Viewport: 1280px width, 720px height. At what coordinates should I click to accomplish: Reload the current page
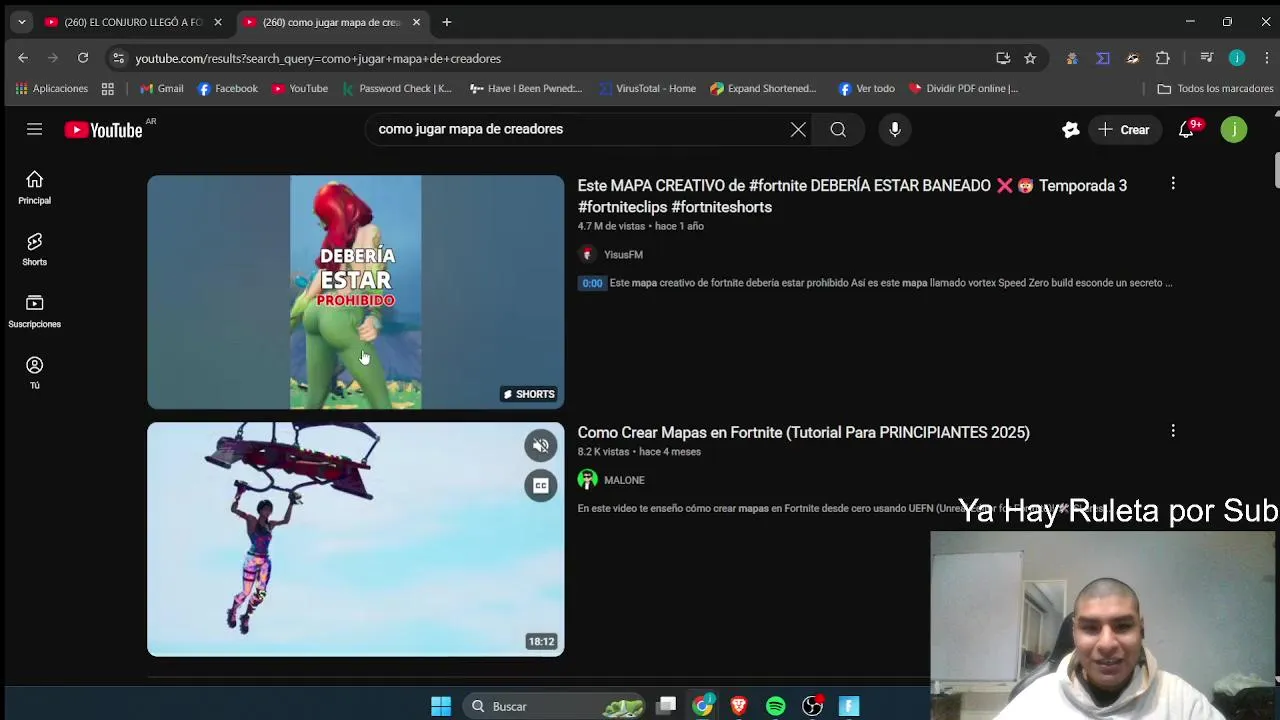pyautogui.click(x=83, y=58)
